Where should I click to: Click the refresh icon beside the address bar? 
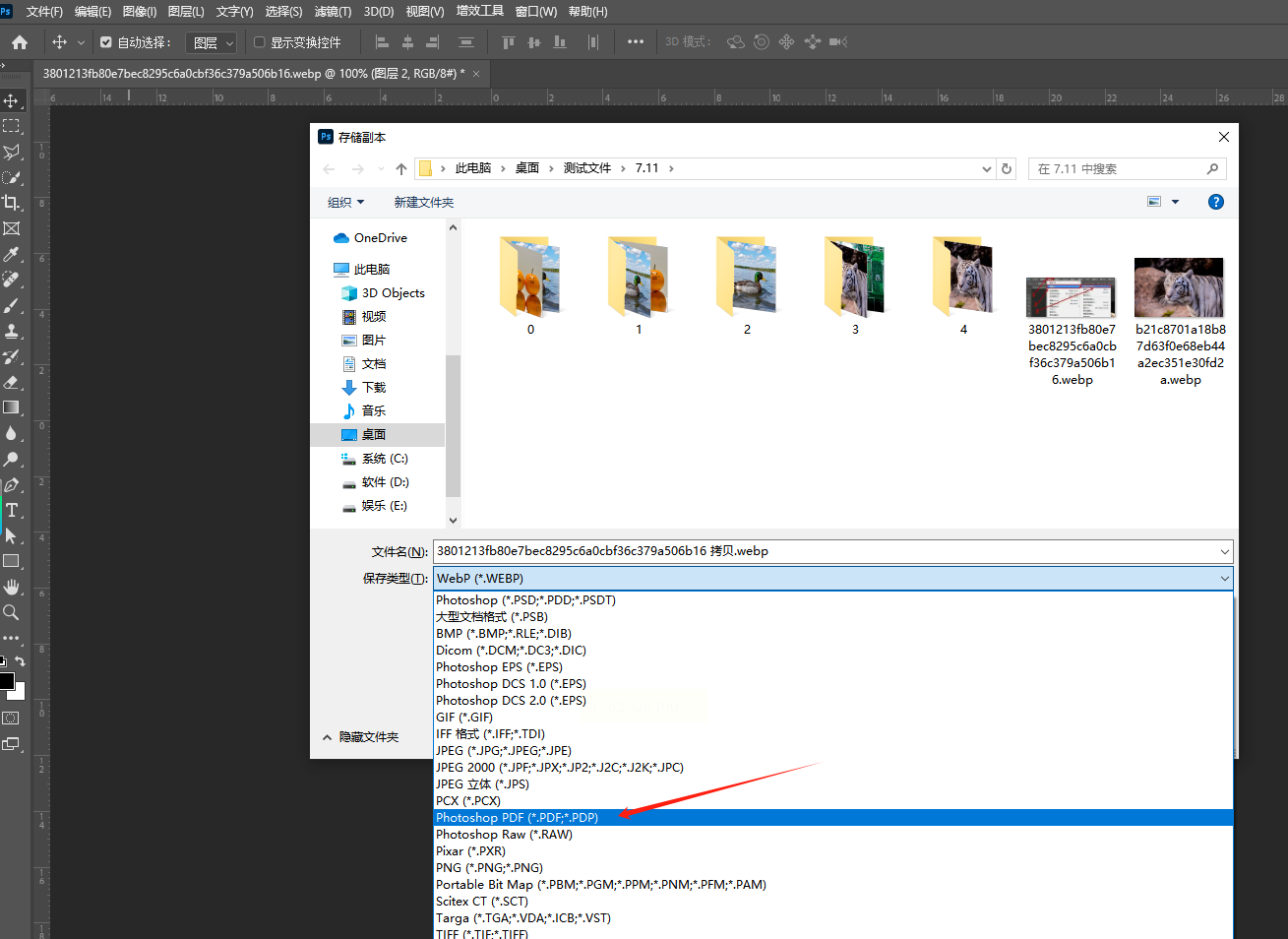tap(1006, 168)
